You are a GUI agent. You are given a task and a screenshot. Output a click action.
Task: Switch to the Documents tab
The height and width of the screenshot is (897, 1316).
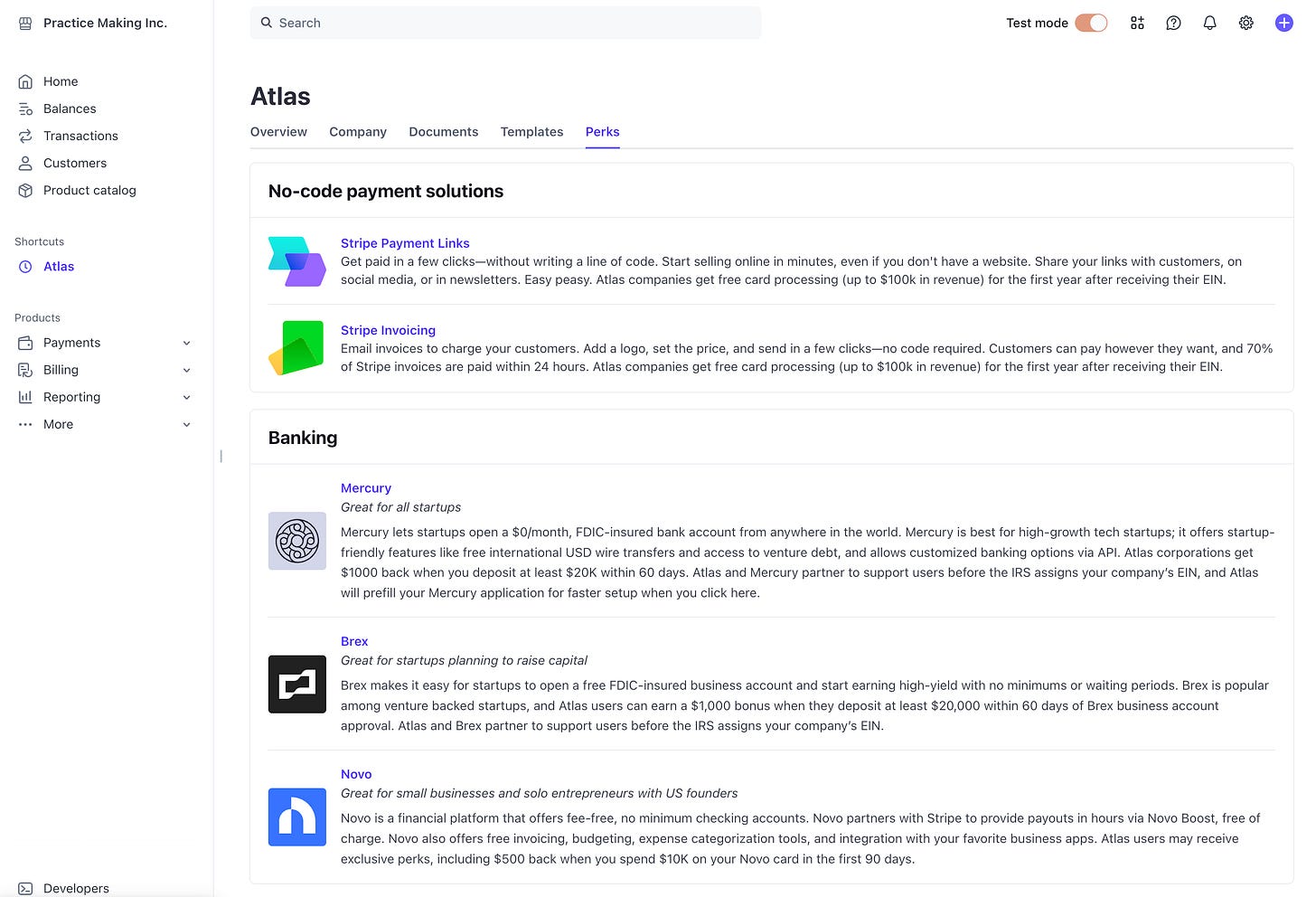pos(444,132)
